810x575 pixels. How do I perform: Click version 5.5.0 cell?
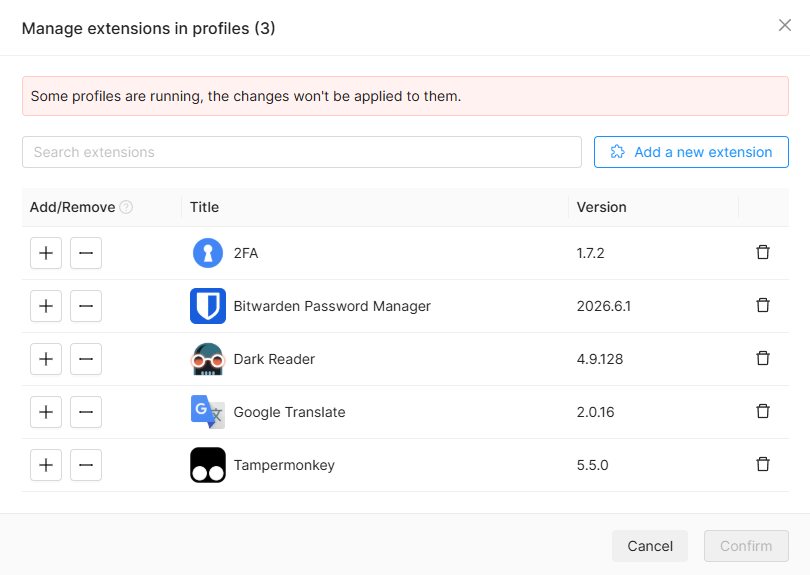tap(593, 465)
